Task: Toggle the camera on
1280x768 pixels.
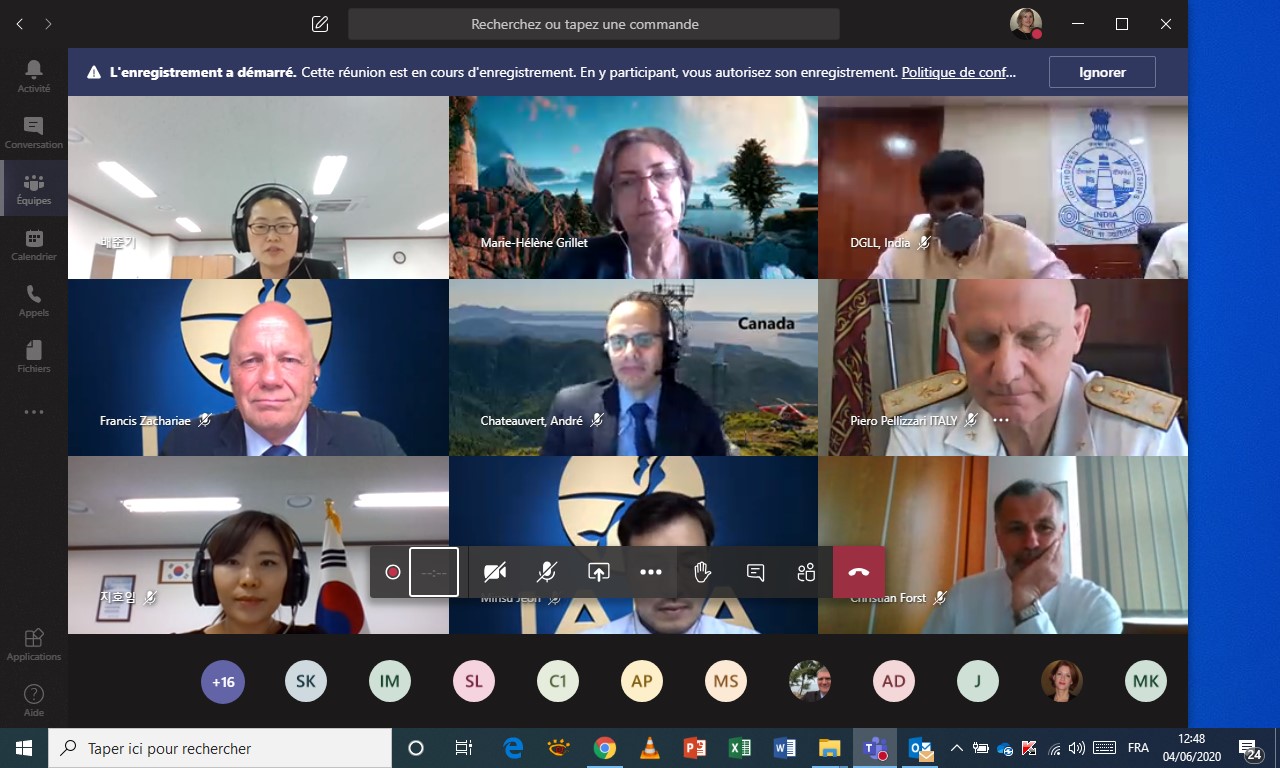Action: (494, 572)
